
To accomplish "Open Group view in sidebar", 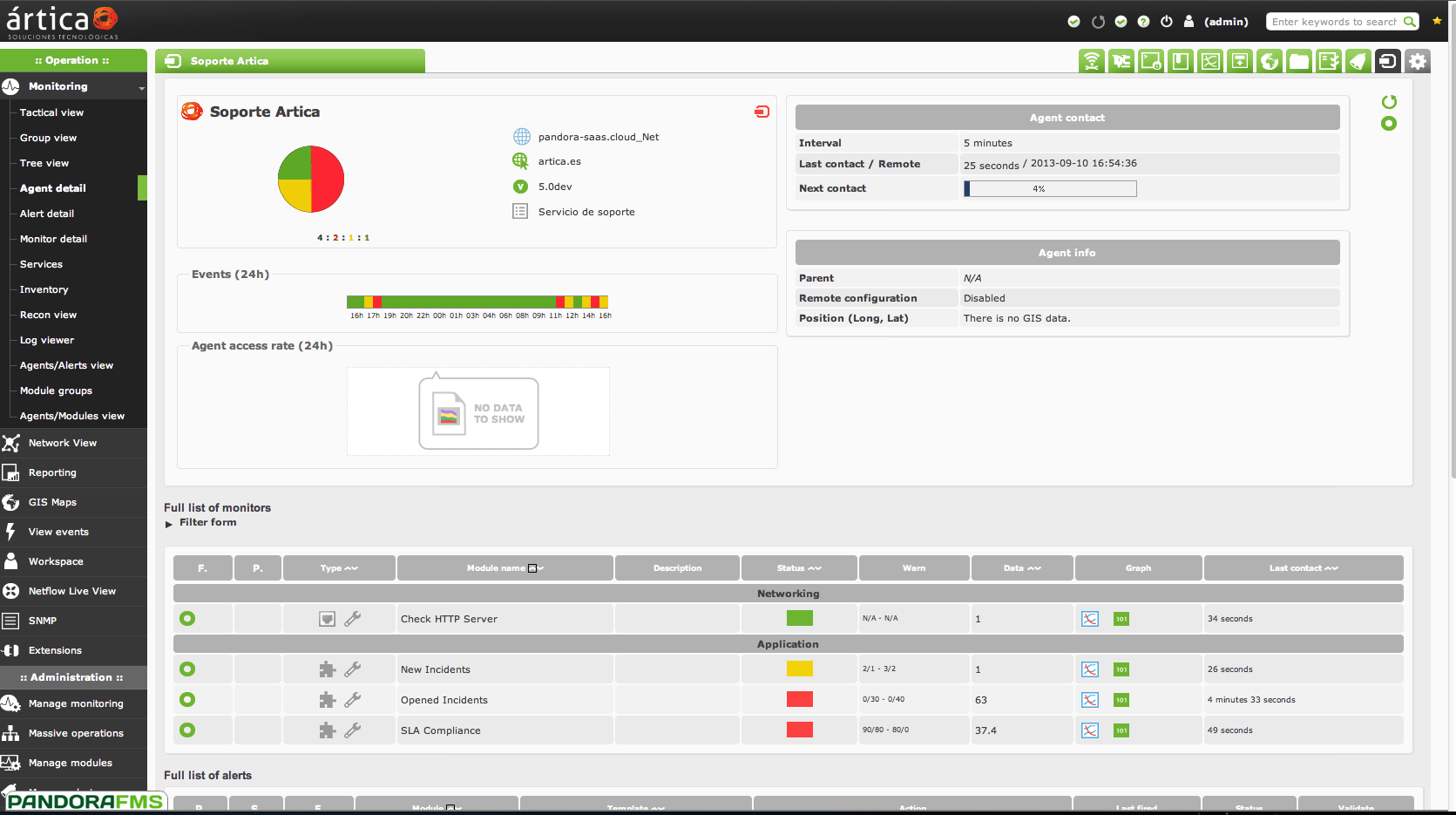I will click(48, 138).
